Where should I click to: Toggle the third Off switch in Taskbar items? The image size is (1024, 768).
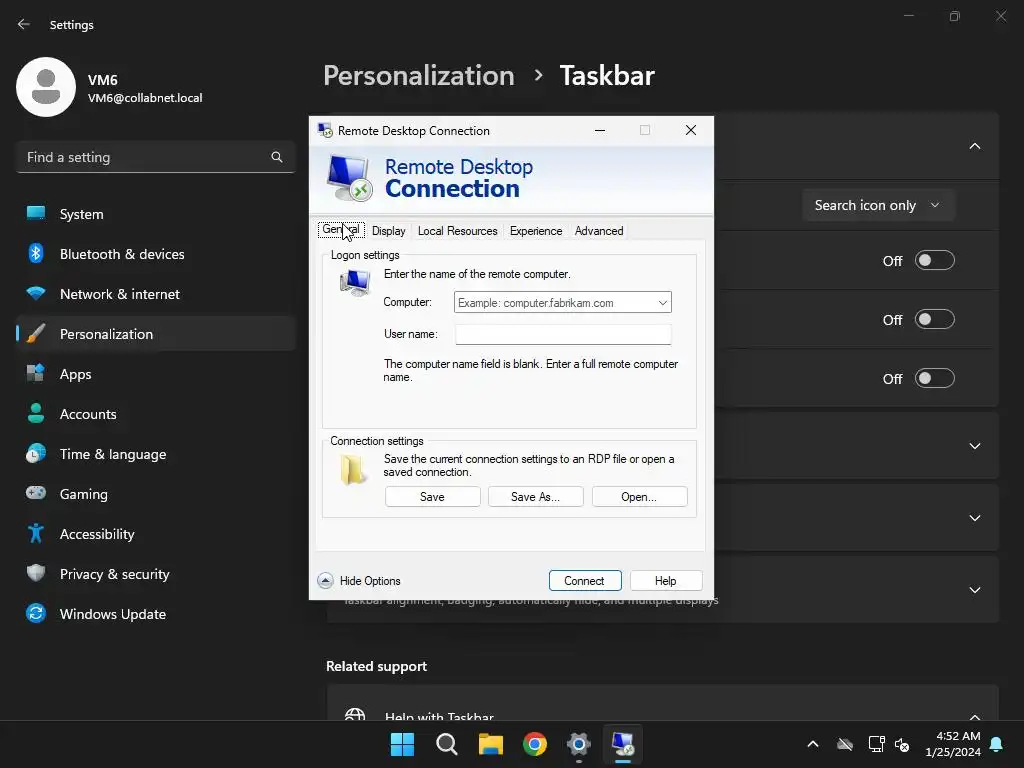[x=935, y=378]
